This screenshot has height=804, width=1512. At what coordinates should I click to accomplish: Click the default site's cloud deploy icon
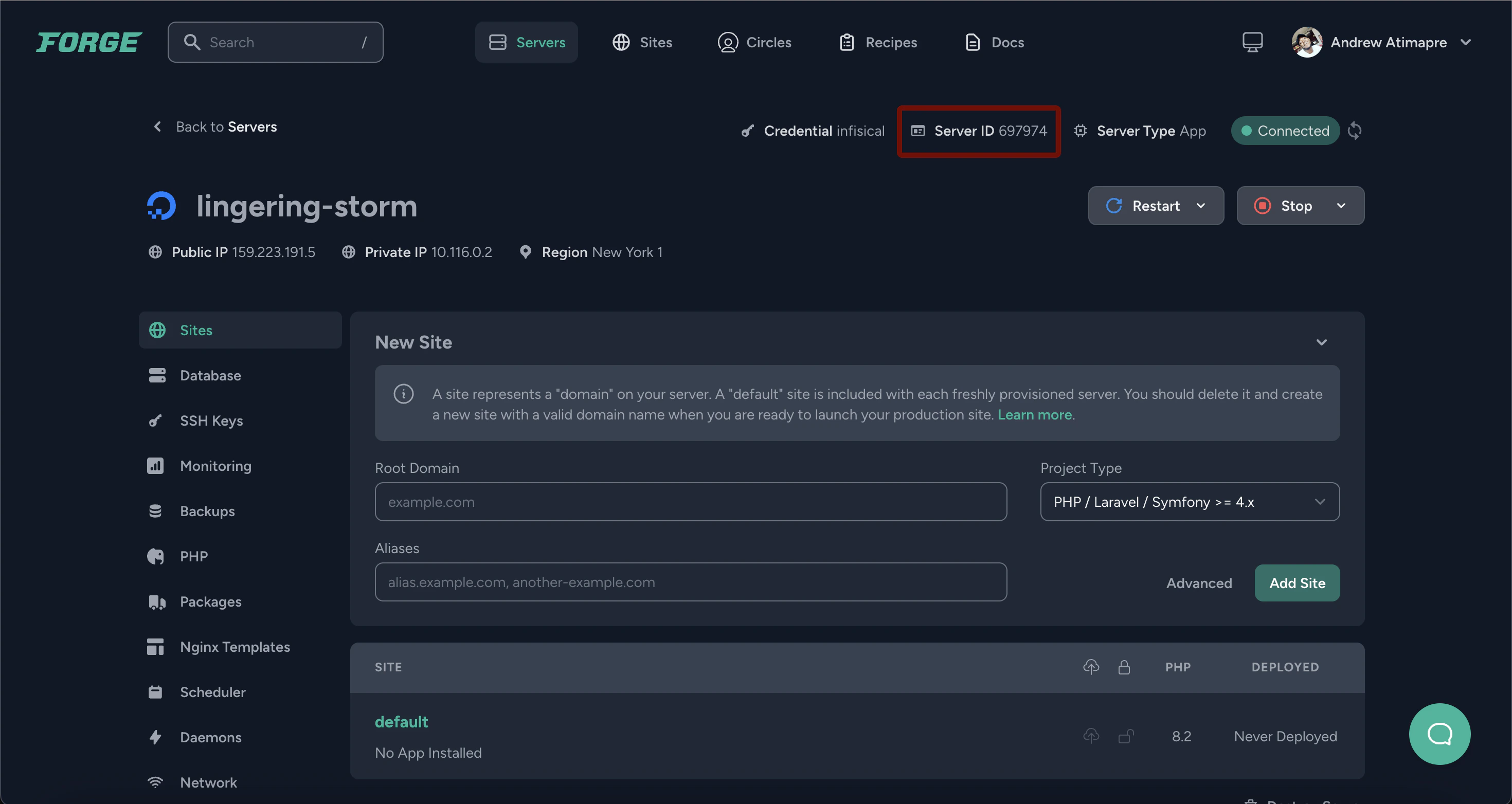tap(1091, 736)
